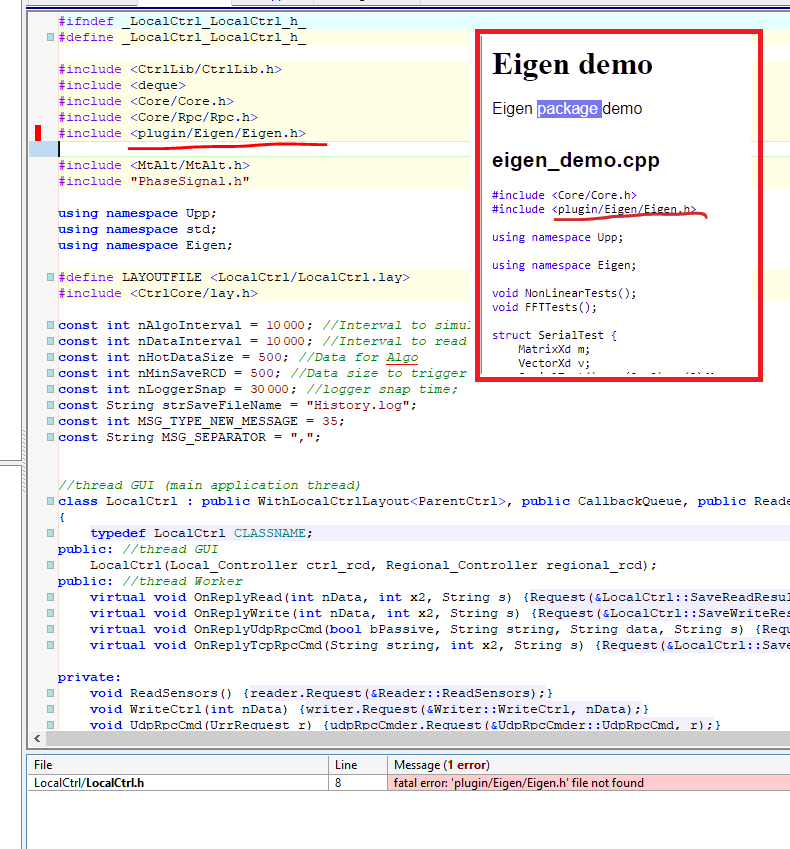The height and width of the screenshot is (849, 790).
Task: Click the highlighted word 'package' in Eigen demo
Action: (x=568, y=108)
